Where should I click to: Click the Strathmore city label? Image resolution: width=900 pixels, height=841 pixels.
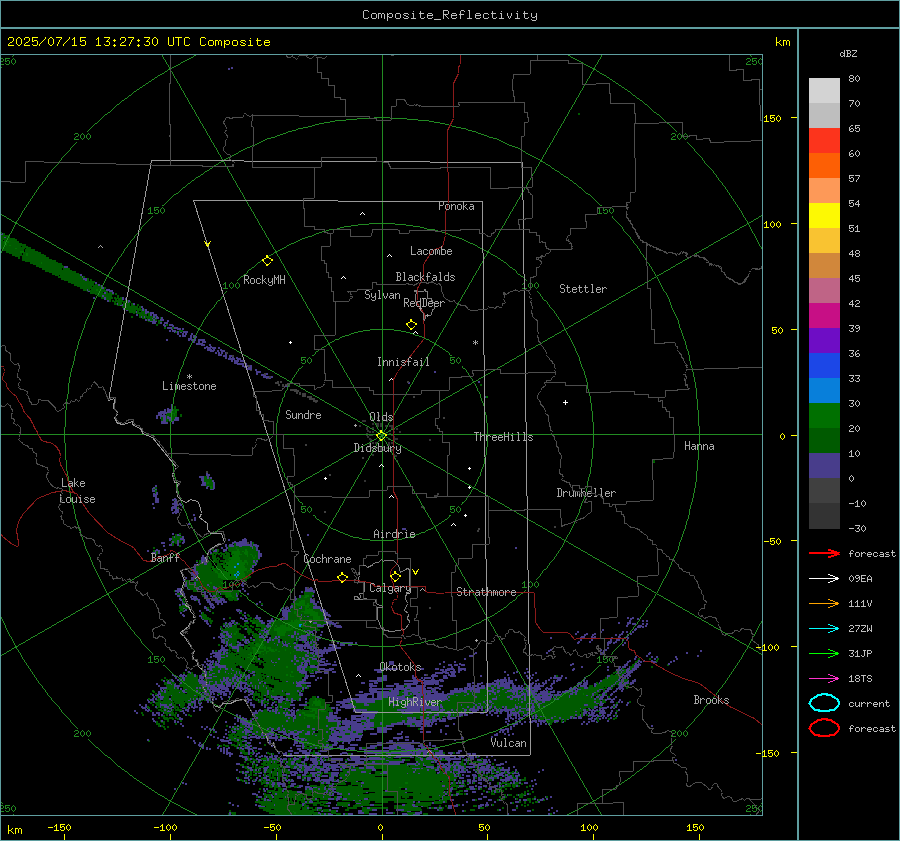(x=487, y=592)
